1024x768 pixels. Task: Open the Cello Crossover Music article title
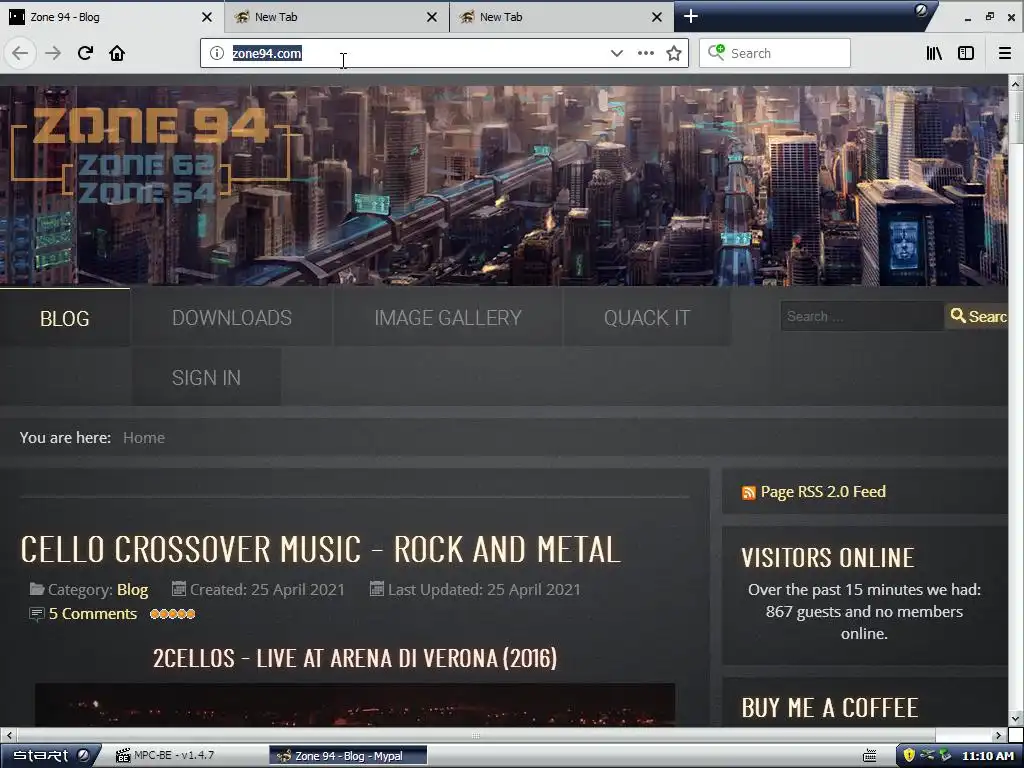pos(320,549)
